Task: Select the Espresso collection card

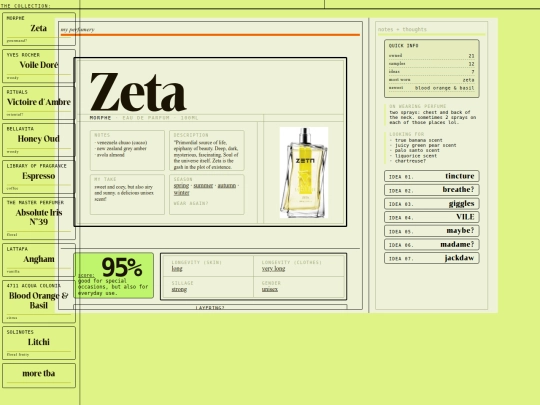Action: 39,177
